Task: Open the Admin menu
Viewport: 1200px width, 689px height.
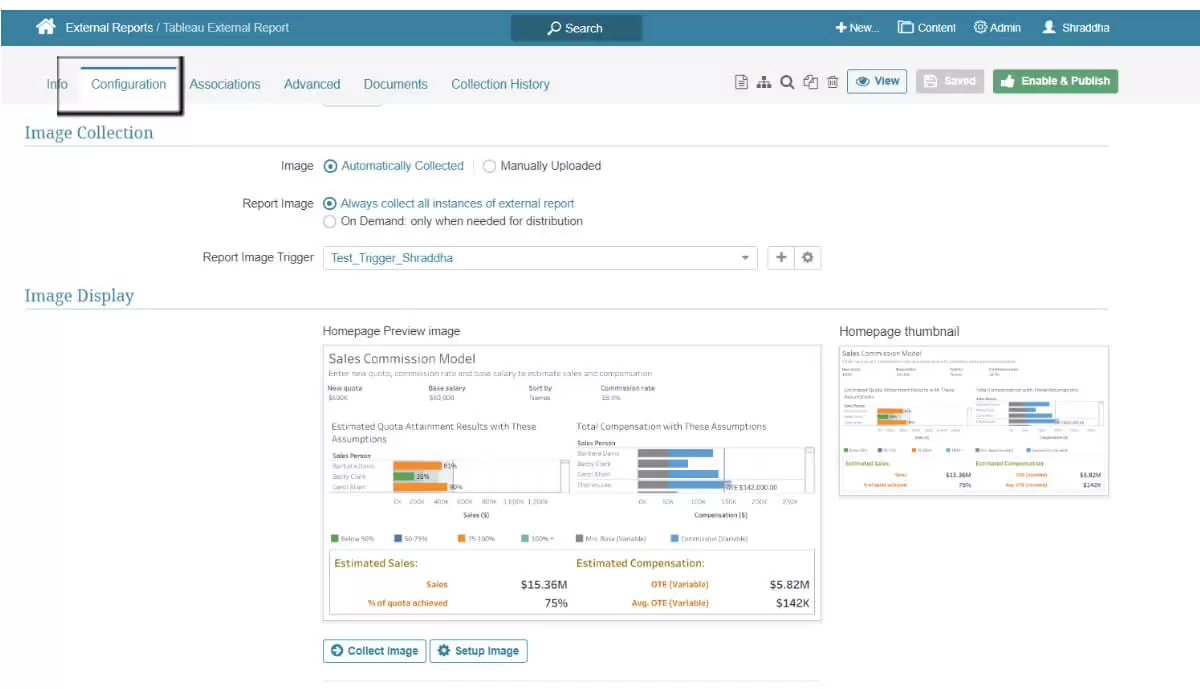Action: pos(997,28)
